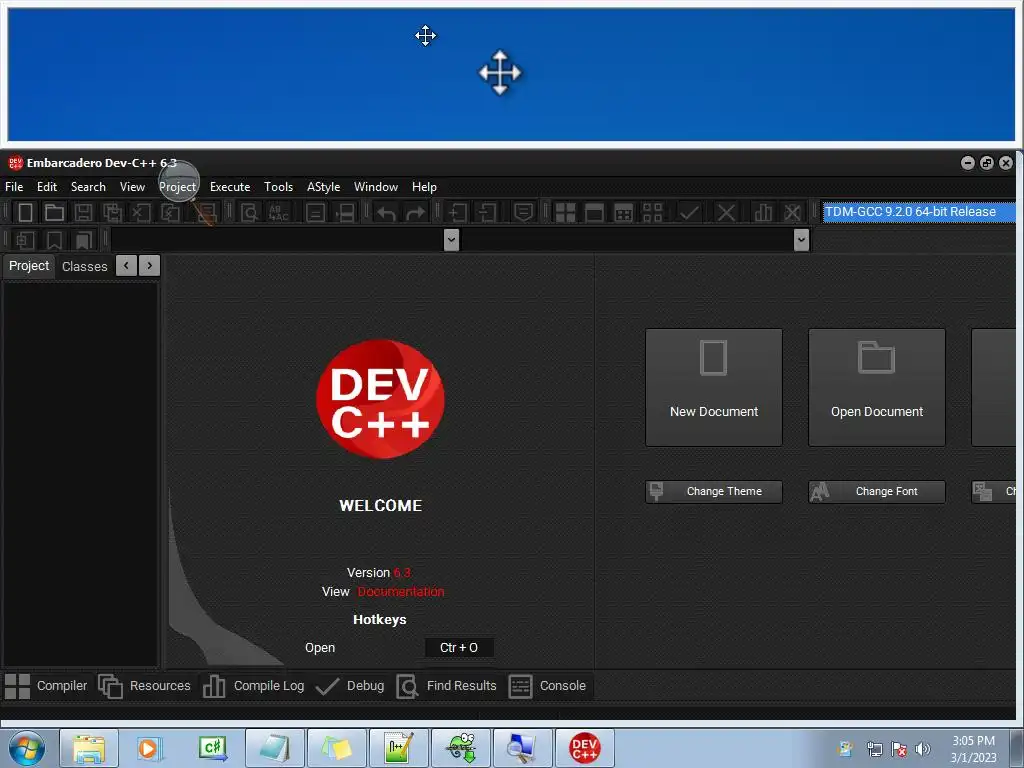
Task: Click the Dev-C++ taskbar icon
Action: [584, 748]
